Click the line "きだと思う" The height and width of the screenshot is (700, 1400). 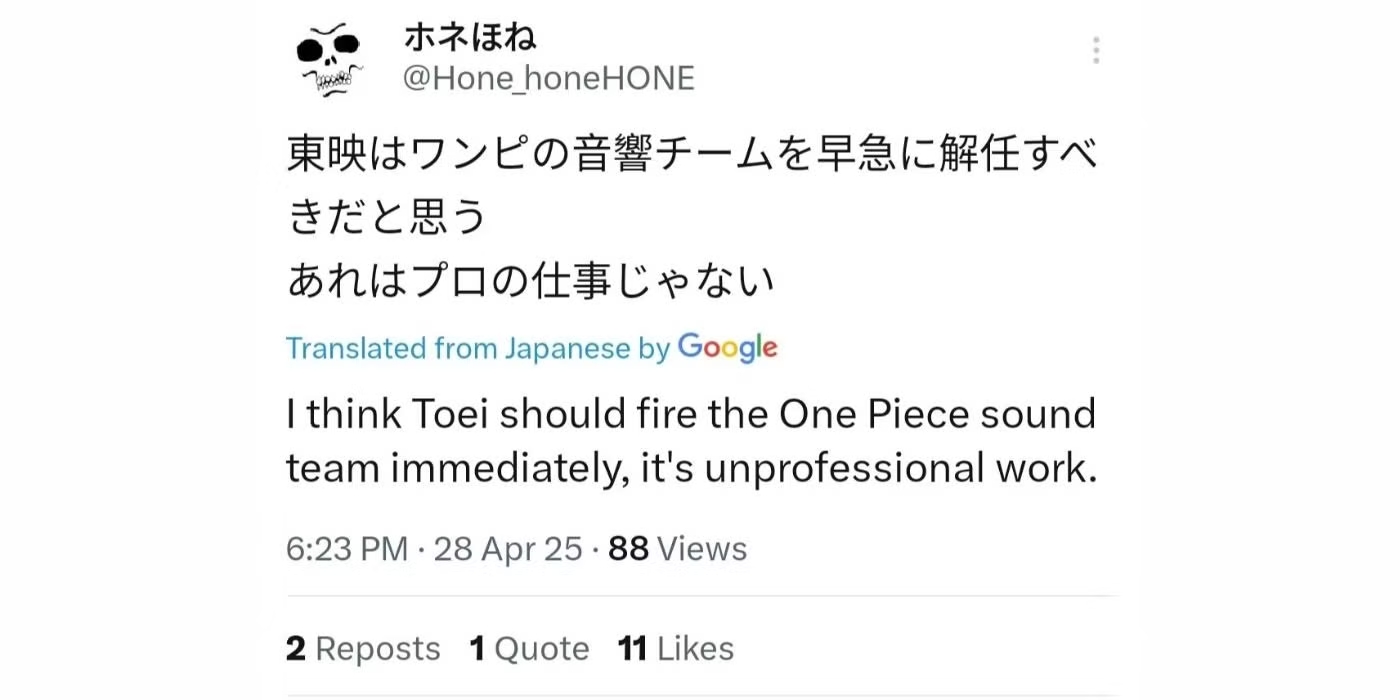coord(387,218)
